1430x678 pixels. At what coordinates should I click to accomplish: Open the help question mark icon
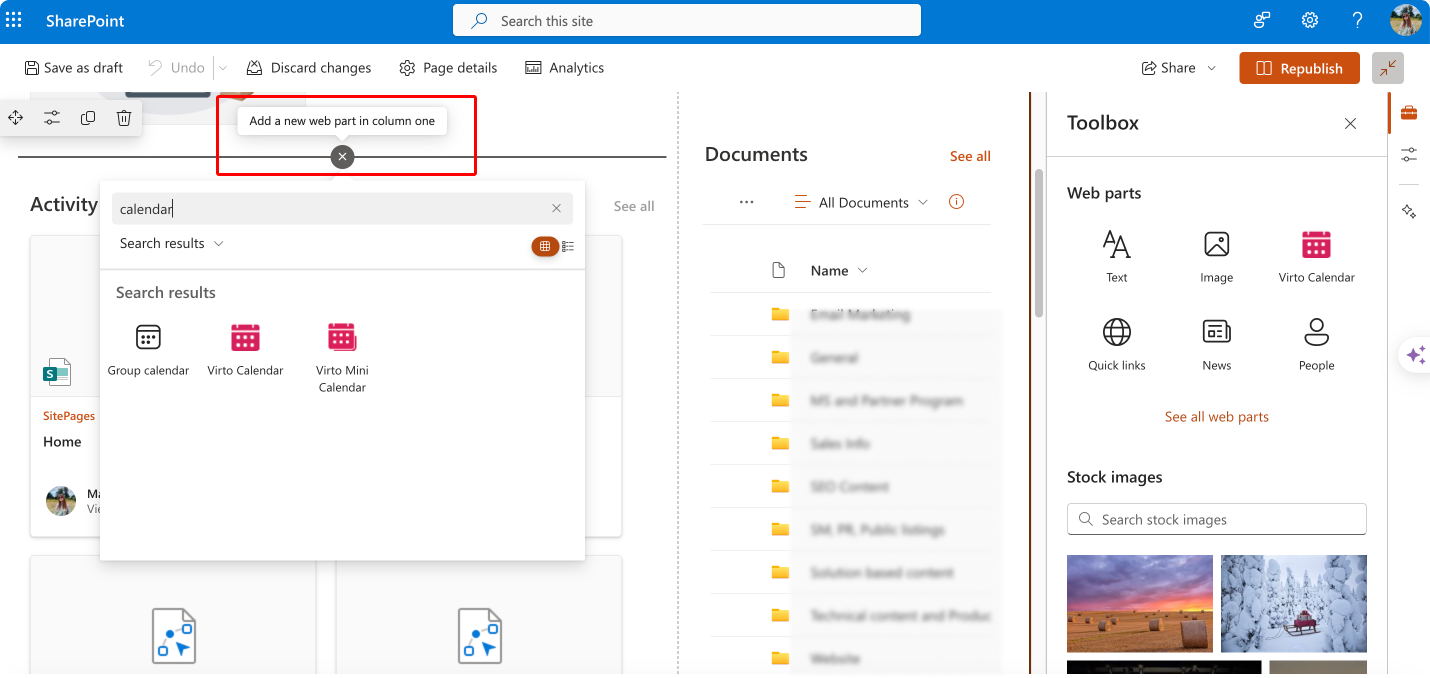(1357, 20)
